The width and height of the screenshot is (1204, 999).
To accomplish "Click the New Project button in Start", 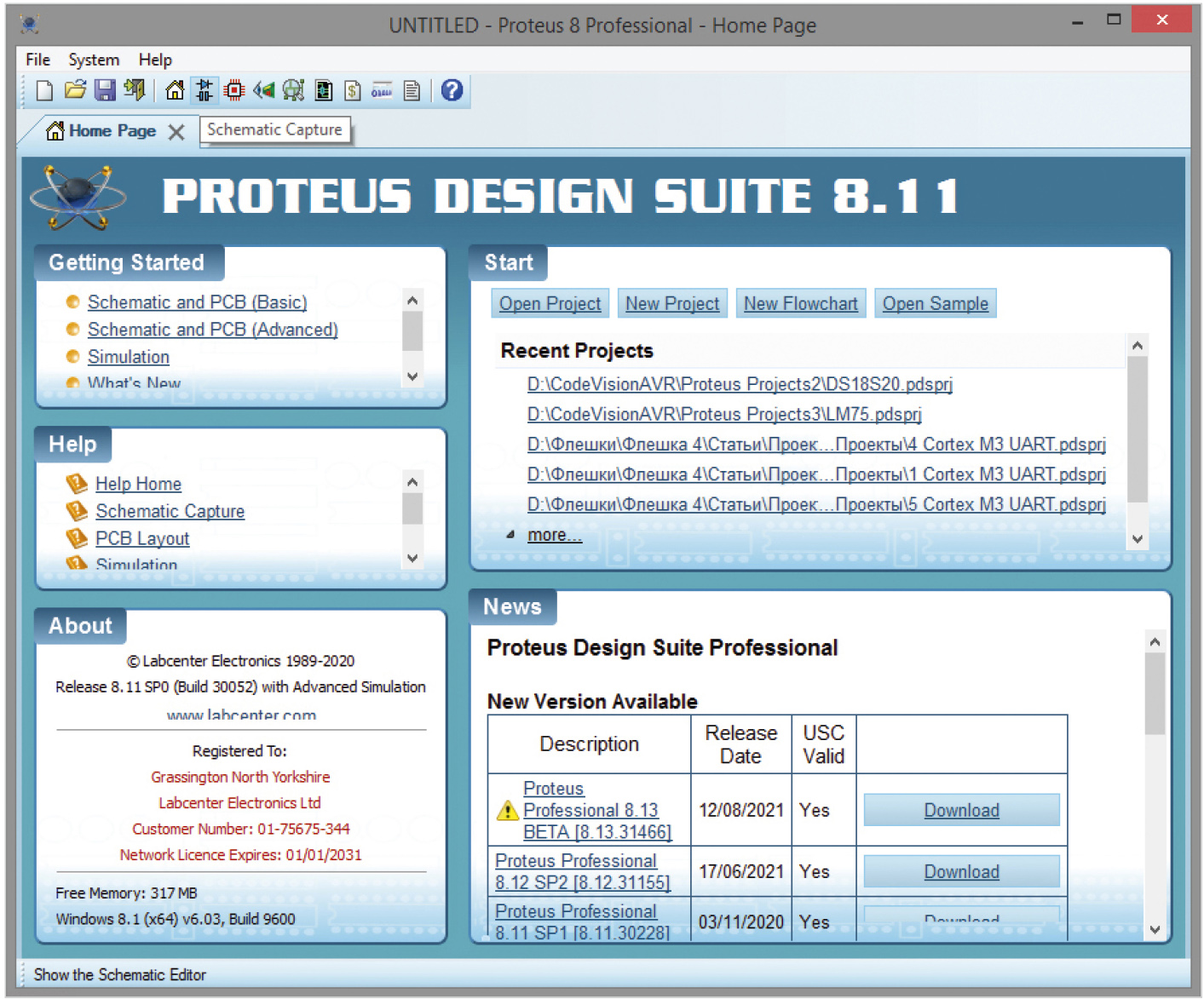I will 672,304.
